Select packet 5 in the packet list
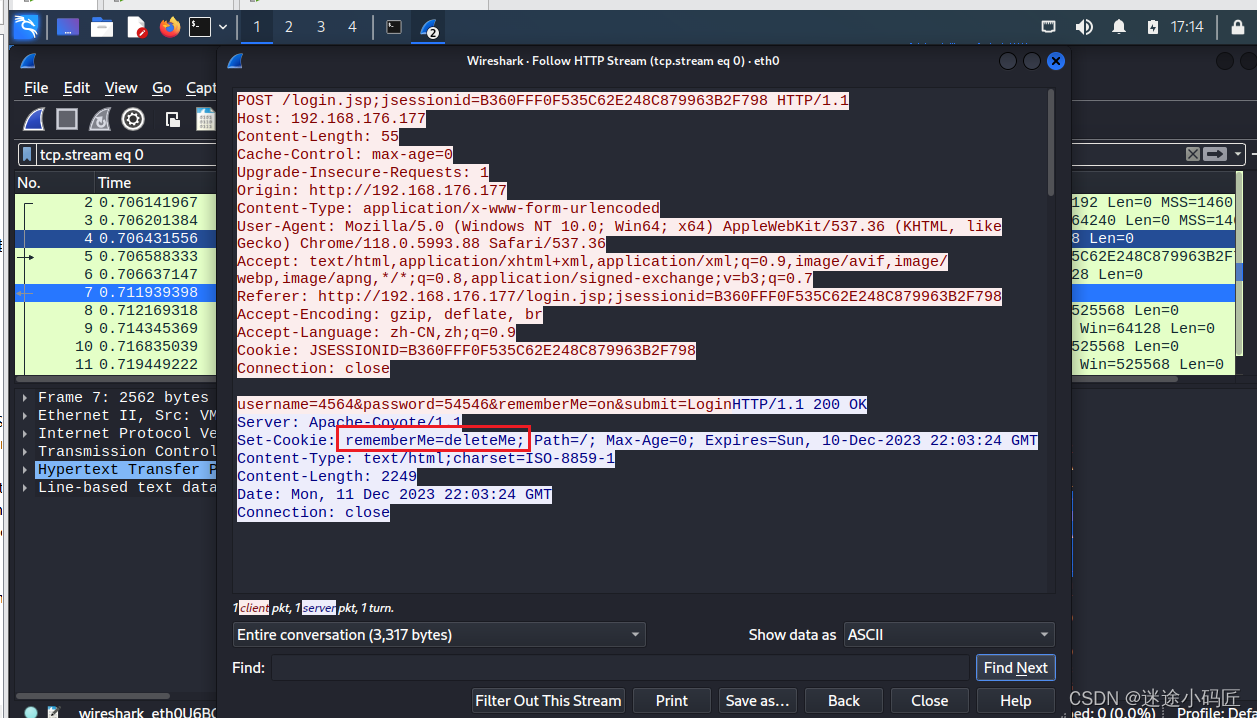This screenshot has height=718, width=1257. click(x=115, y=256)
